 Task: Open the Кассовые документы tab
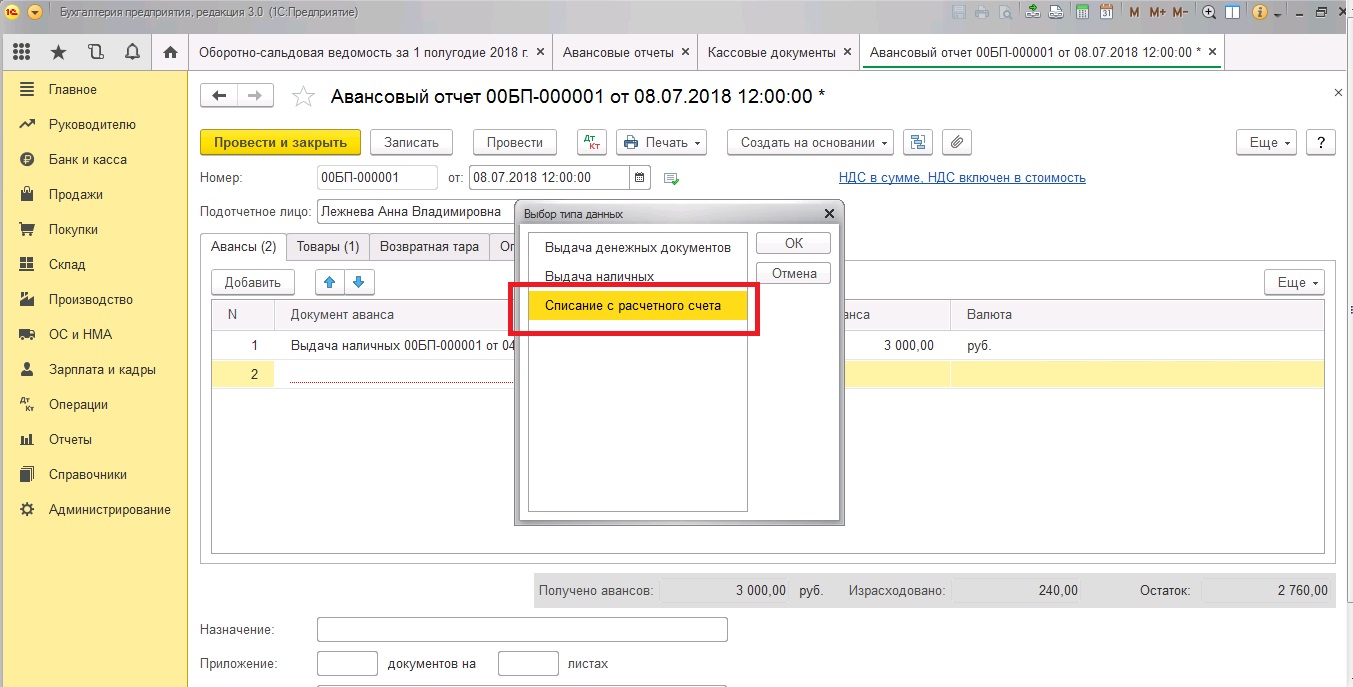778,52
